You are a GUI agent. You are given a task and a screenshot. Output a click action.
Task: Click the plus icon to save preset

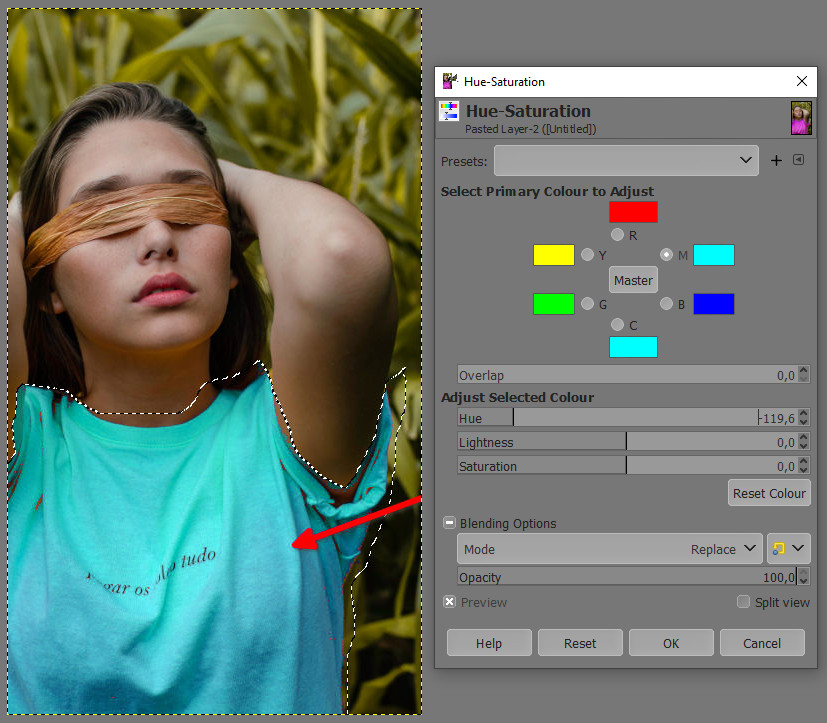[776, 160]
